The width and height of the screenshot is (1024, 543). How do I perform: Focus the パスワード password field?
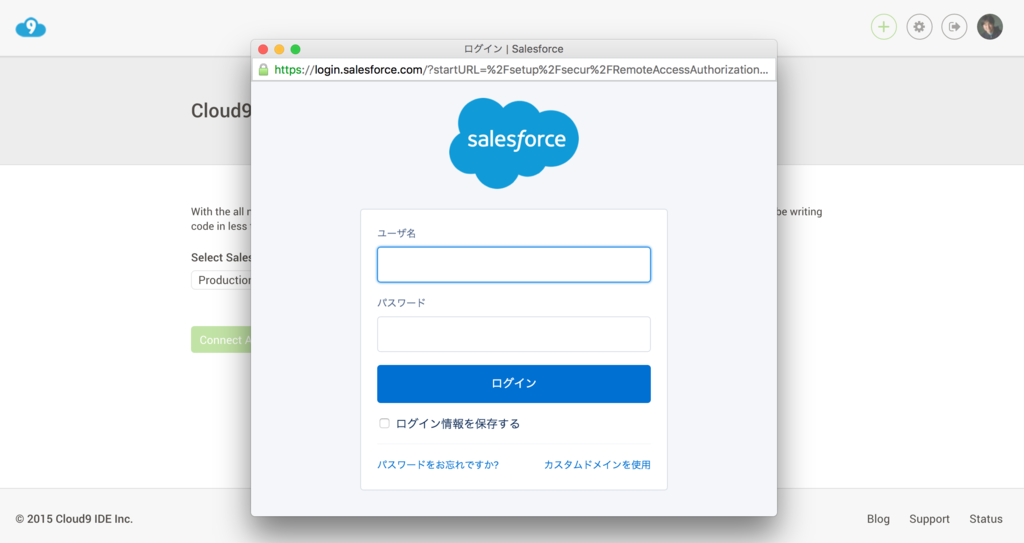pos(514,334)
